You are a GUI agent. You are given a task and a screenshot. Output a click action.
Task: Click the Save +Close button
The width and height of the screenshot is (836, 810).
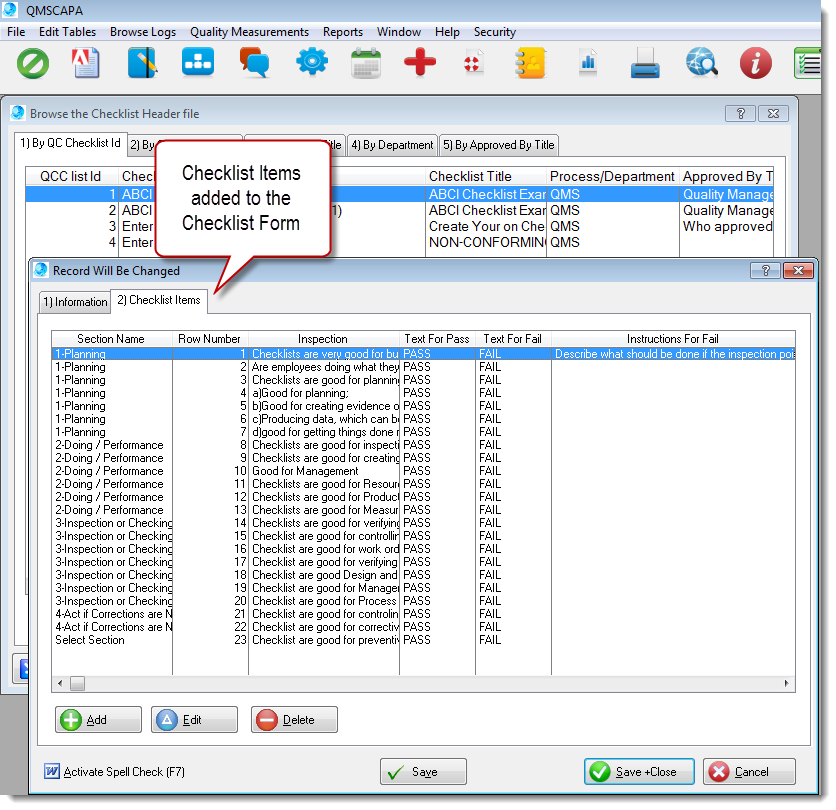coord(639,771)
